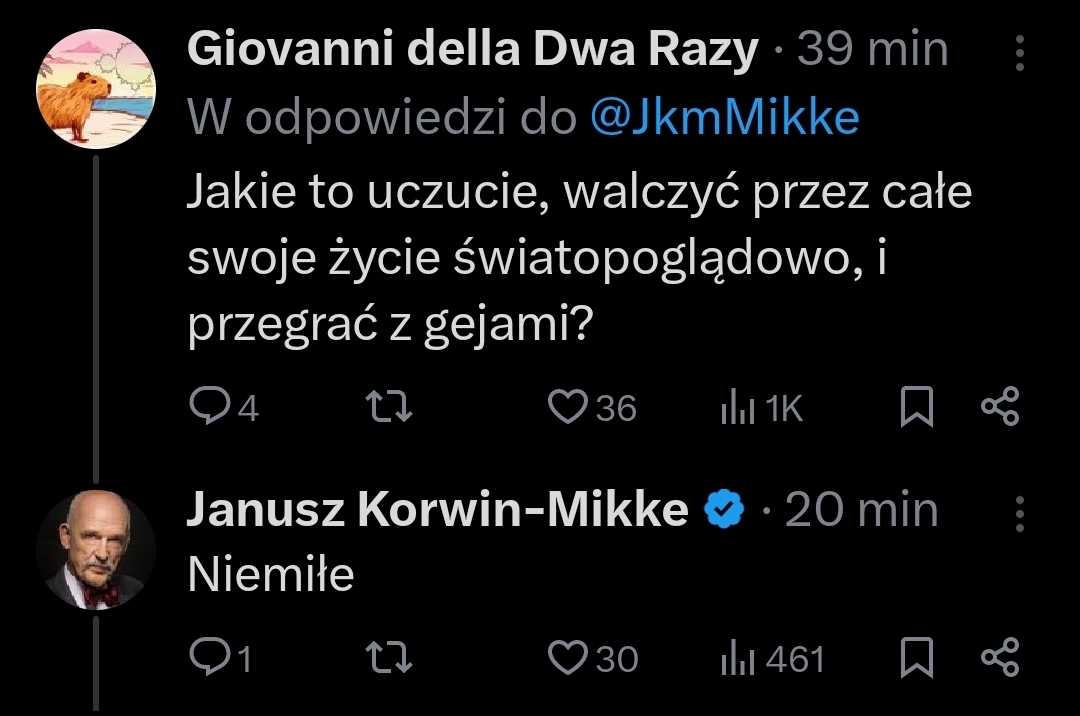View analytics for the 461 views tweet
1080x716 pixels.
point(737,657)
